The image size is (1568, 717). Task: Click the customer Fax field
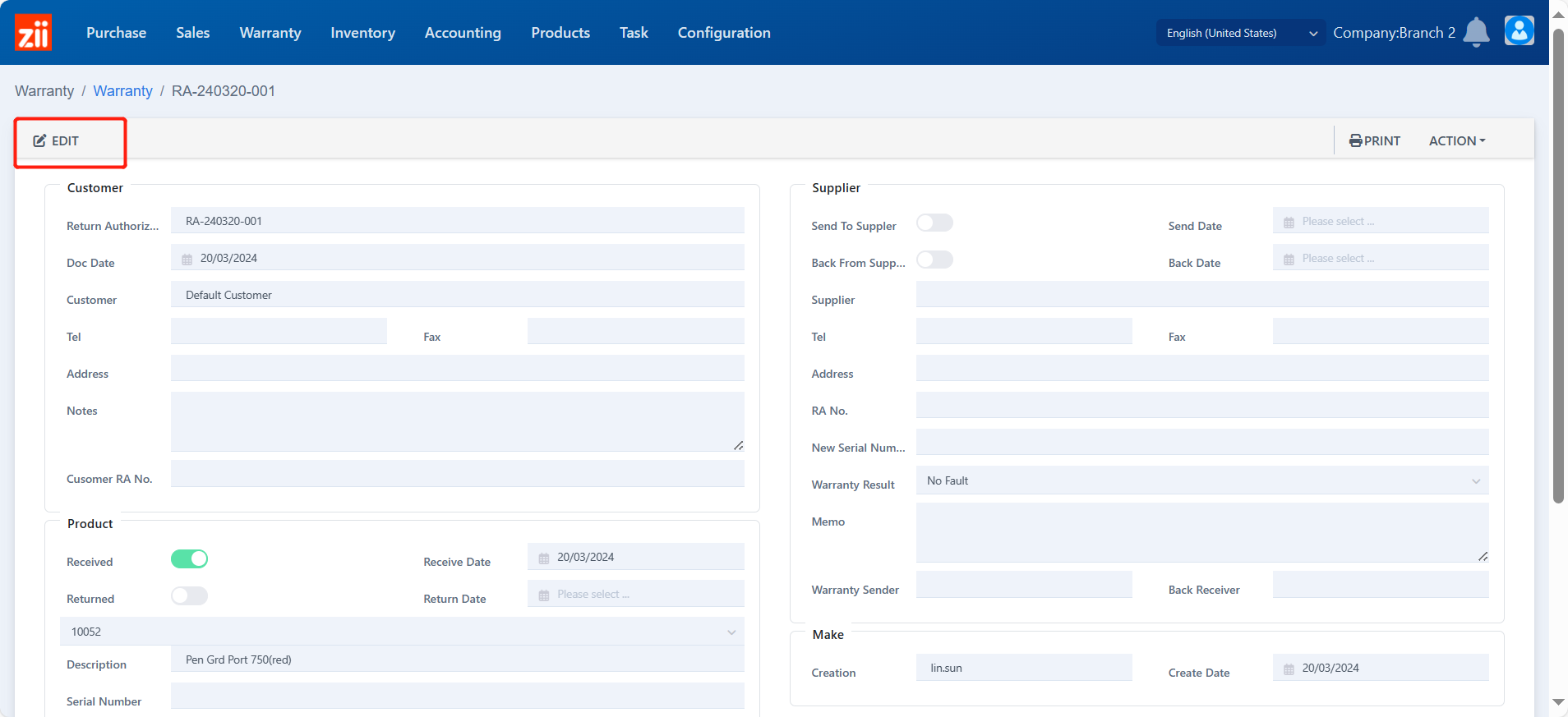(x=636, y=331)
